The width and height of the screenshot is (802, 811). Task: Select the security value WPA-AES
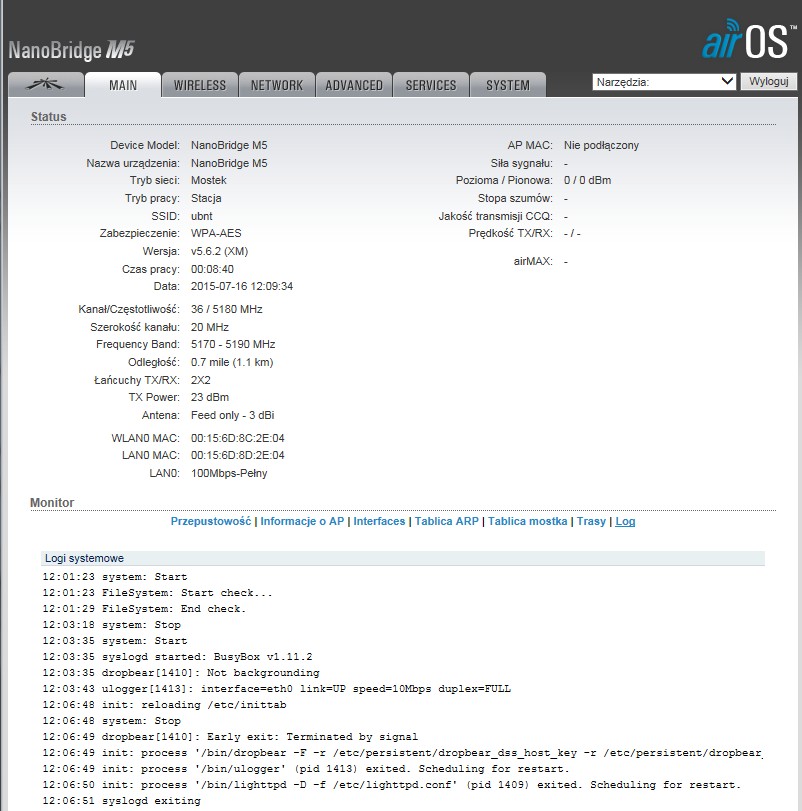tap(216, 233)
